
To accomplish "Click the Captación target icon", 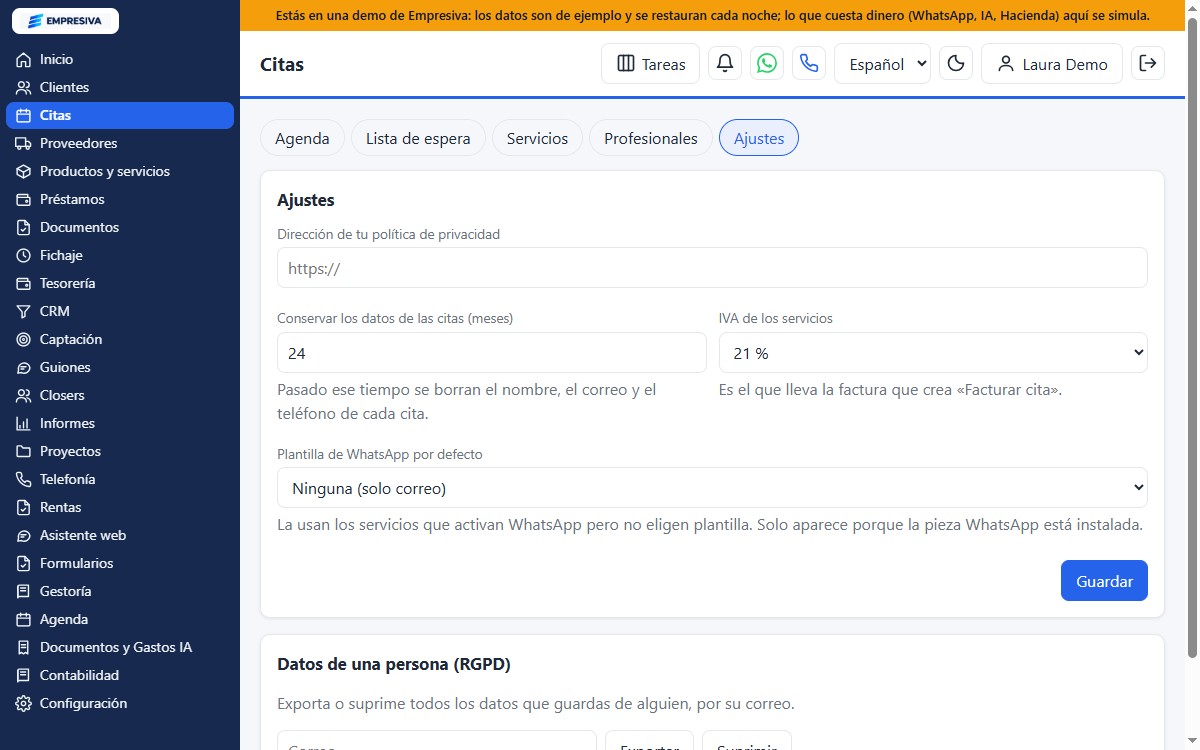I will pyautogui.click(x=24, y=340).
